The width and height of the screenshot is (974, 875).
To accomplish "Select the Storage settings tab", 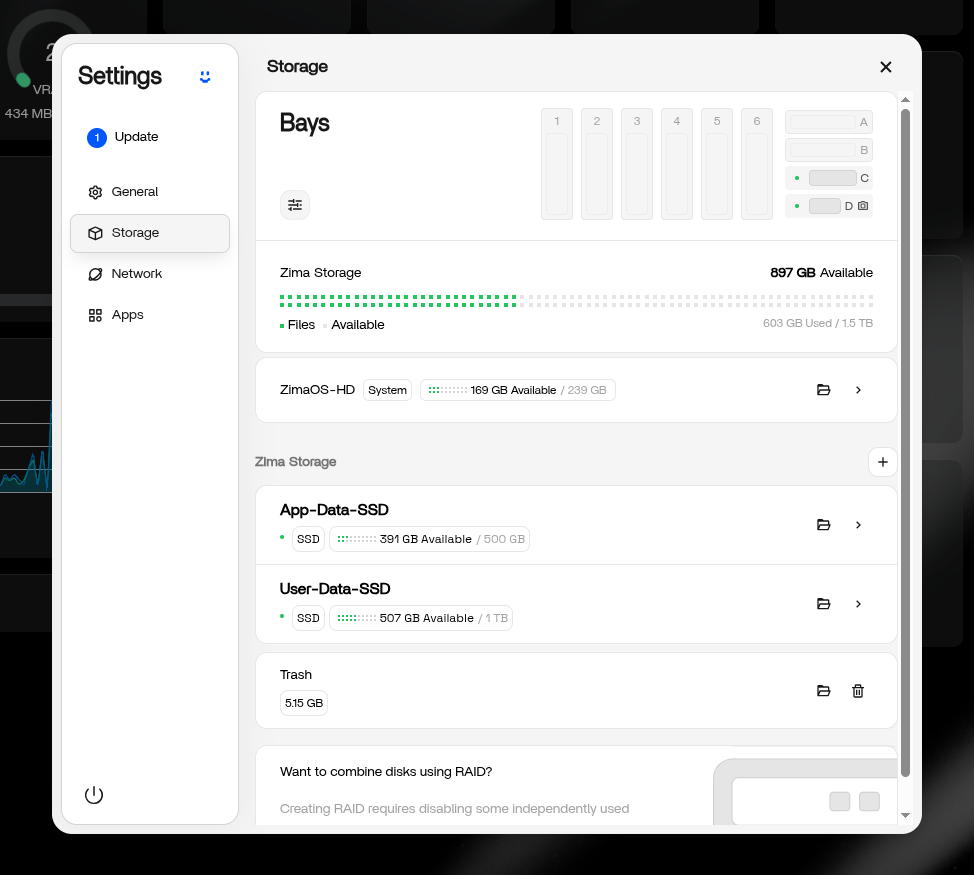I will [x=150, y=233].
